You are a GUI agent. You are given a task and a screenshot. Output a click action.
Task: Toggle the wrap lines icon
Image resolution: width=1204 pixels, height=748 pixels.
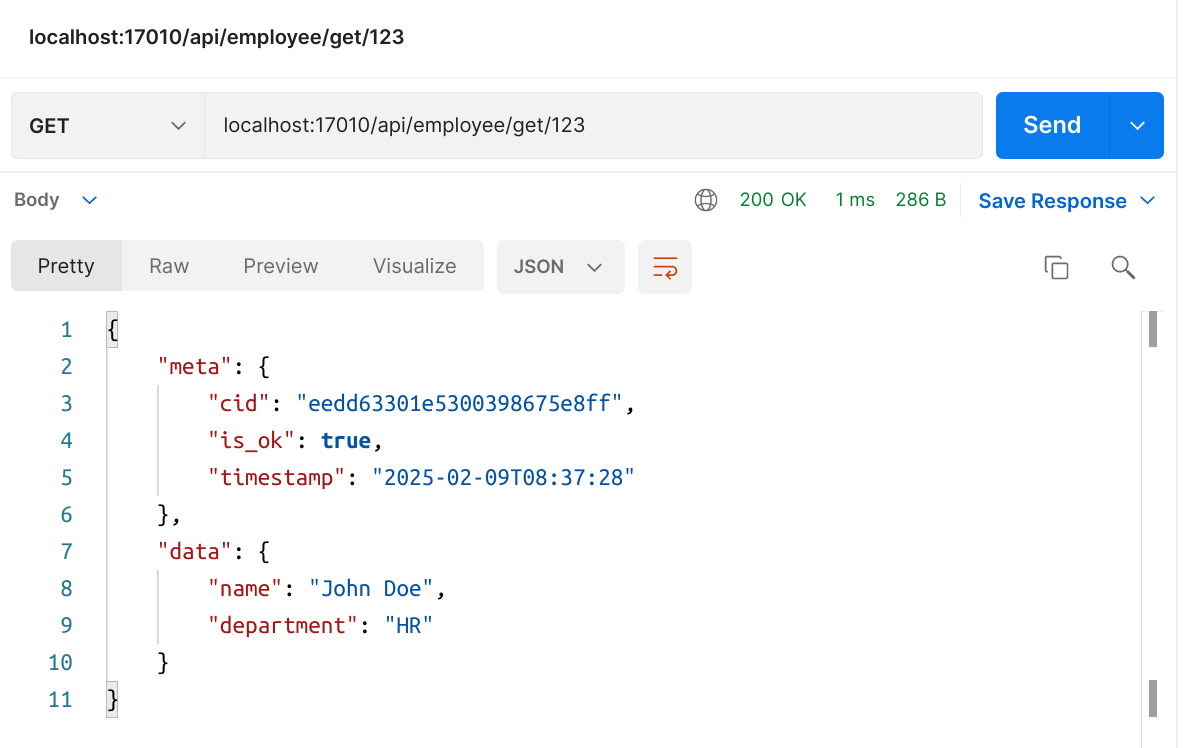(x=665, y=267)
